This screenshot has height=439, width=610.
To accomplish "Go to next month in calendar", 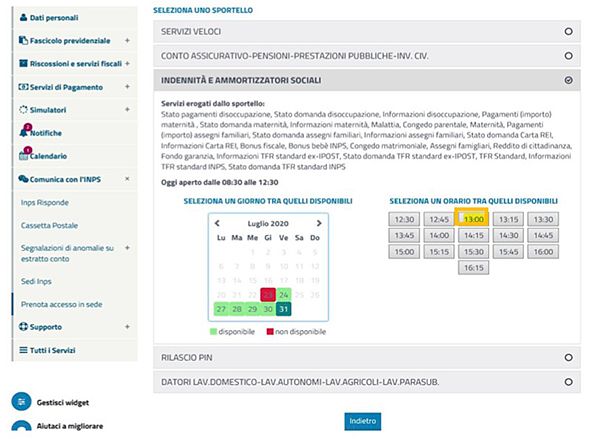I will tap(319, 223).
